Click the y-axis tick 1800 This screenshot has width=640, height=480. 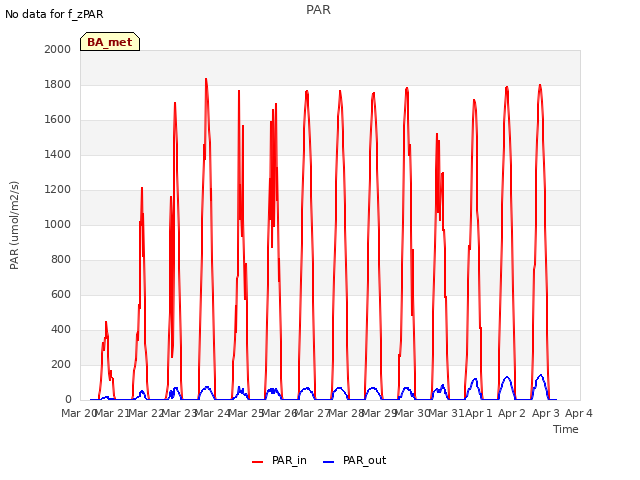point(58,84)
